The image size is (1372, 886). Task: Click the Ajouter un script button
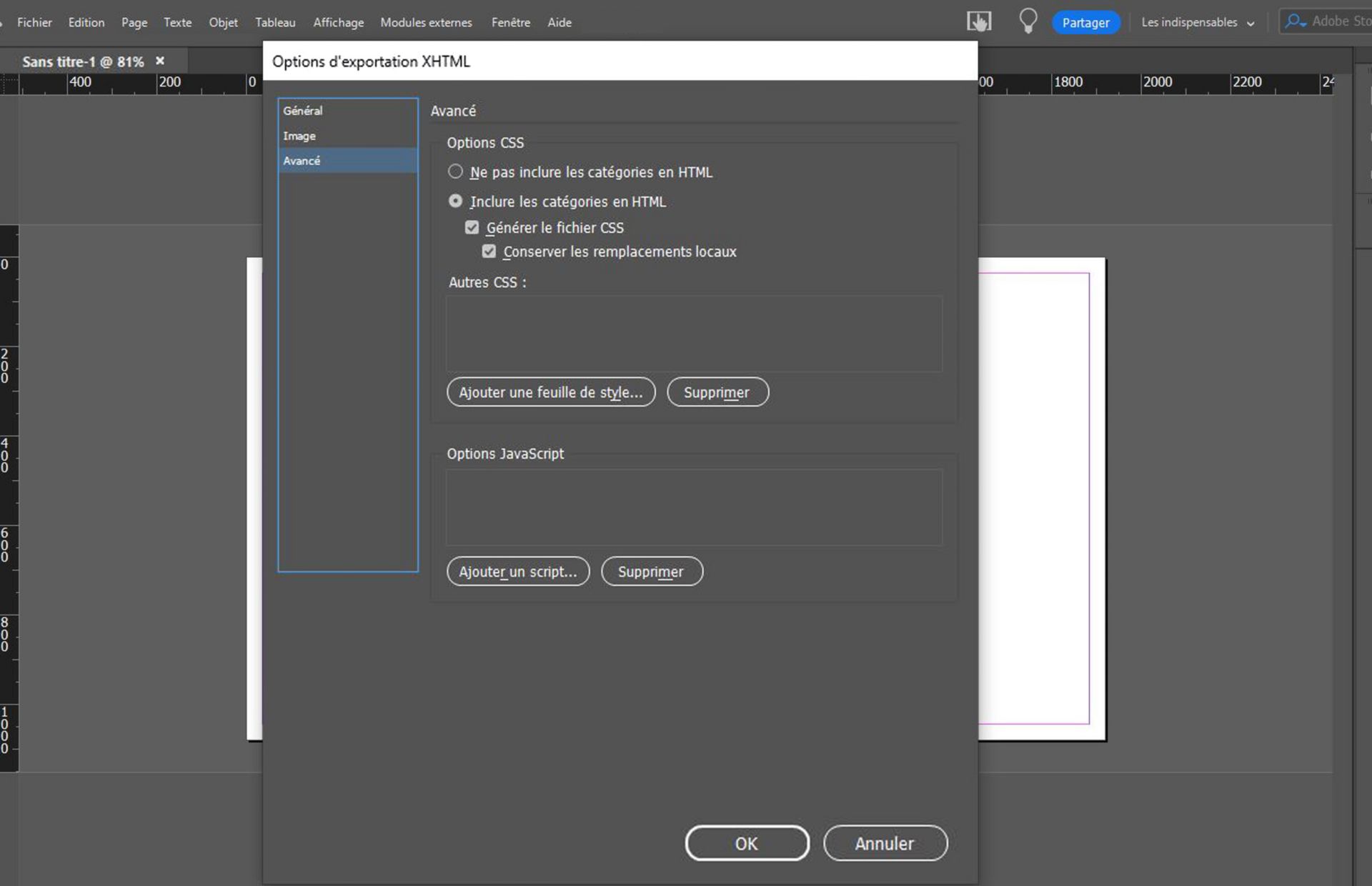coord(517,572)
